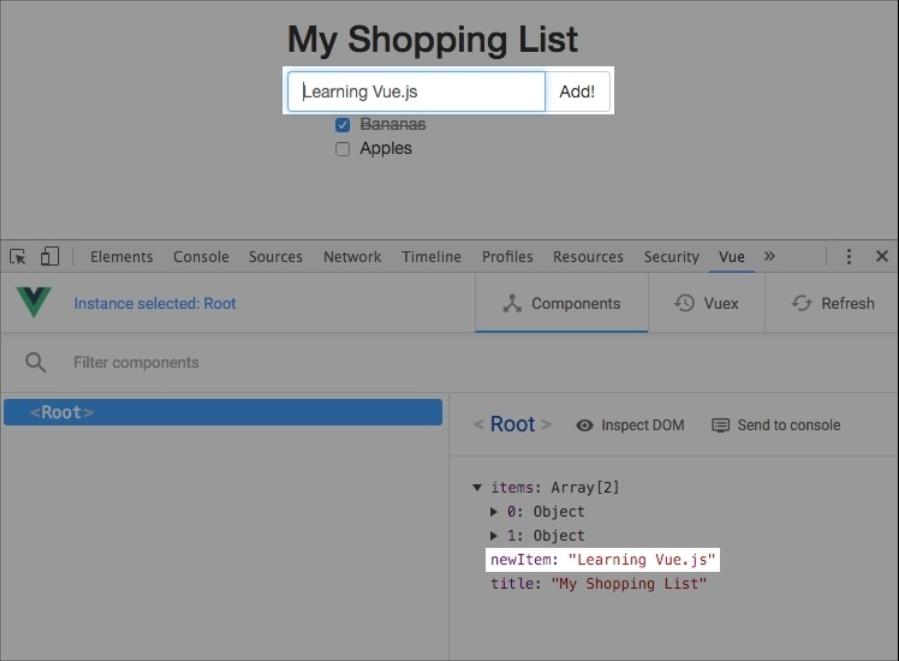Click the magnifier icon beside Filter components
Image resolution: width=899 pixels, height=661 pixels.
click(36, 362)
